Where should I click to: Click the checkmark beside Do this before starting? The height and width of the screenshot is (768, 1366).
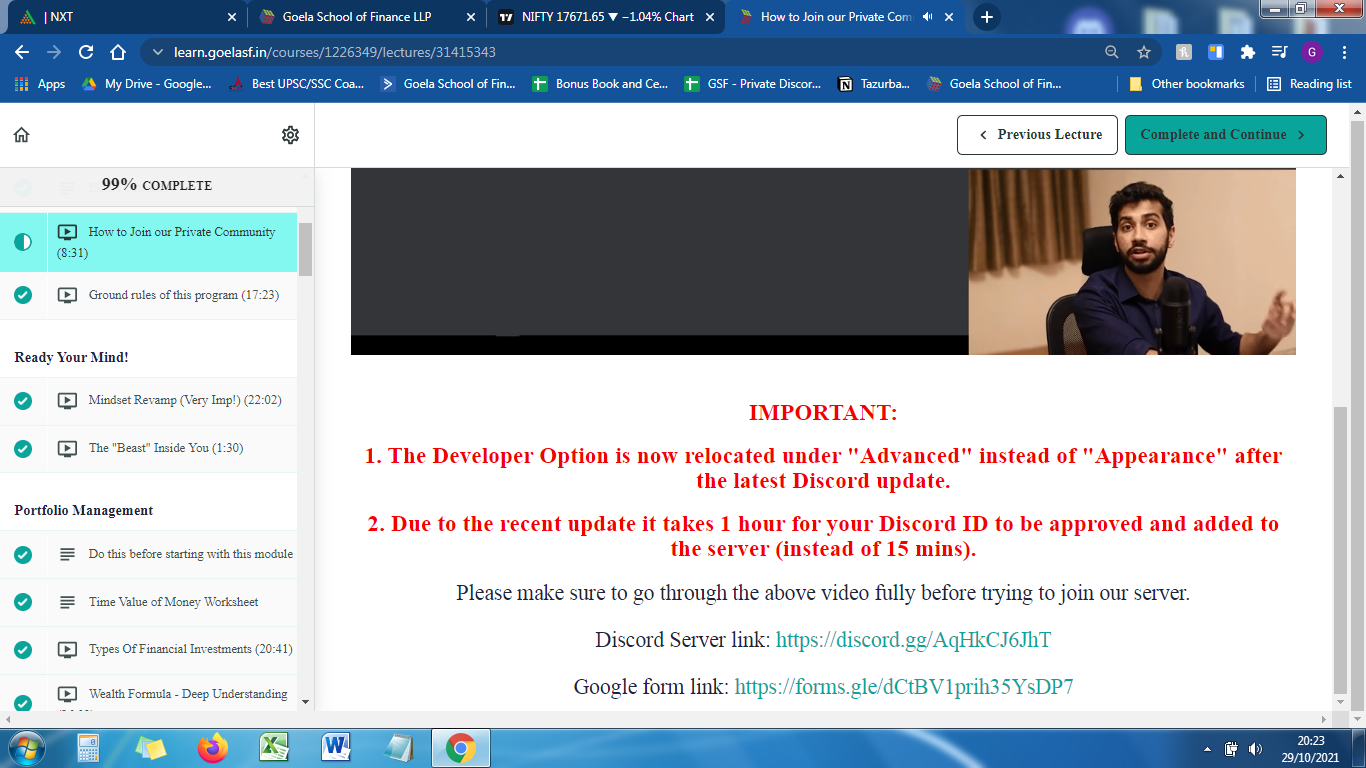23,554
